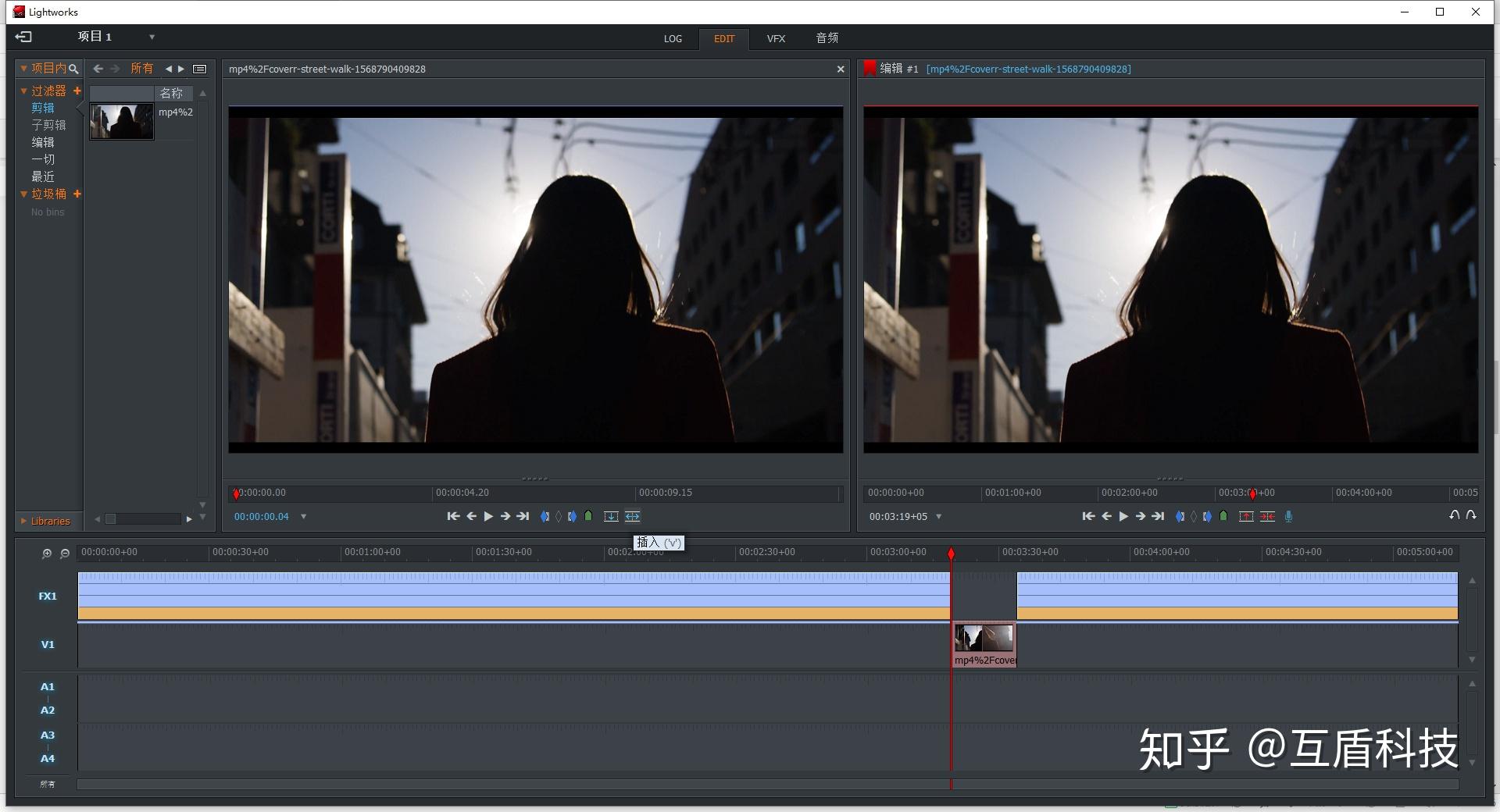Step back one frame in the source viewer

[471, 516]
